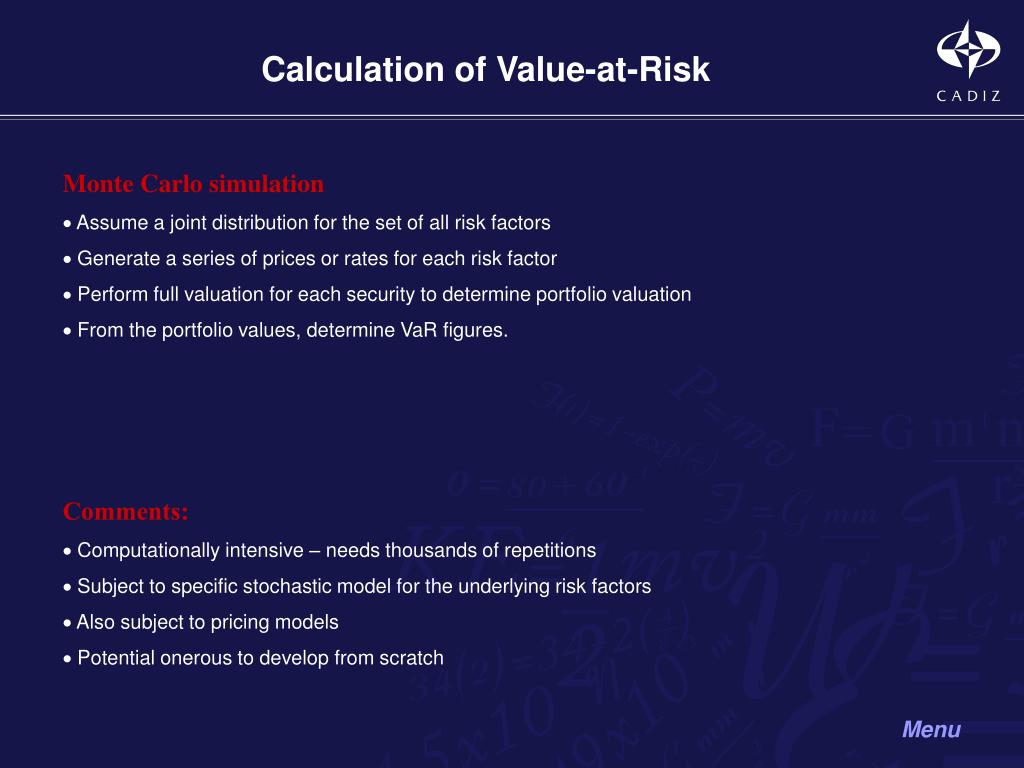Select the "Monte Carlo simulation" red heading
1024x768 pixels.
(193, 184)
